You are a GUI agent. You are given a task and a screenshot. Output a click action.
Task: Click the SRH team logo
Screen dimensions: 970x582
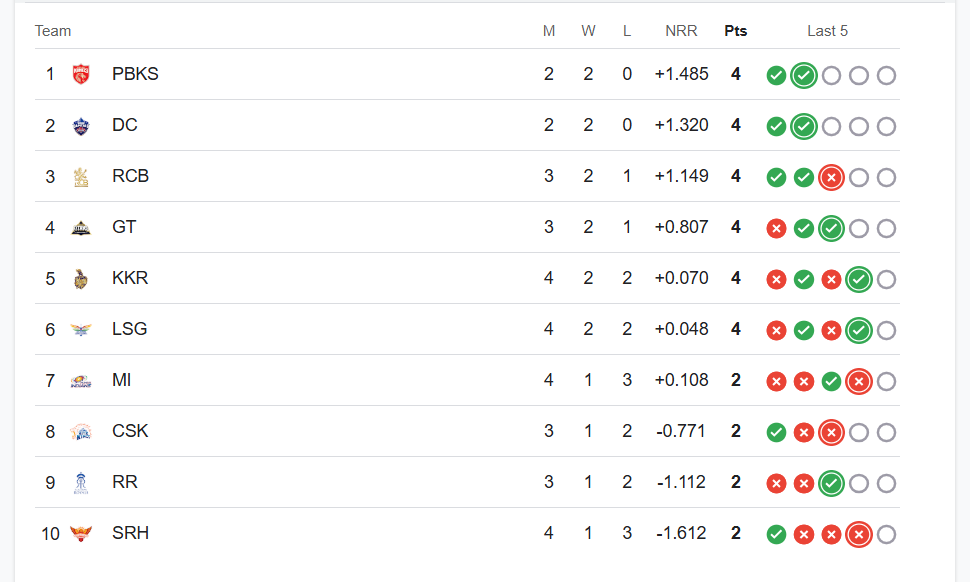point(81,533)
